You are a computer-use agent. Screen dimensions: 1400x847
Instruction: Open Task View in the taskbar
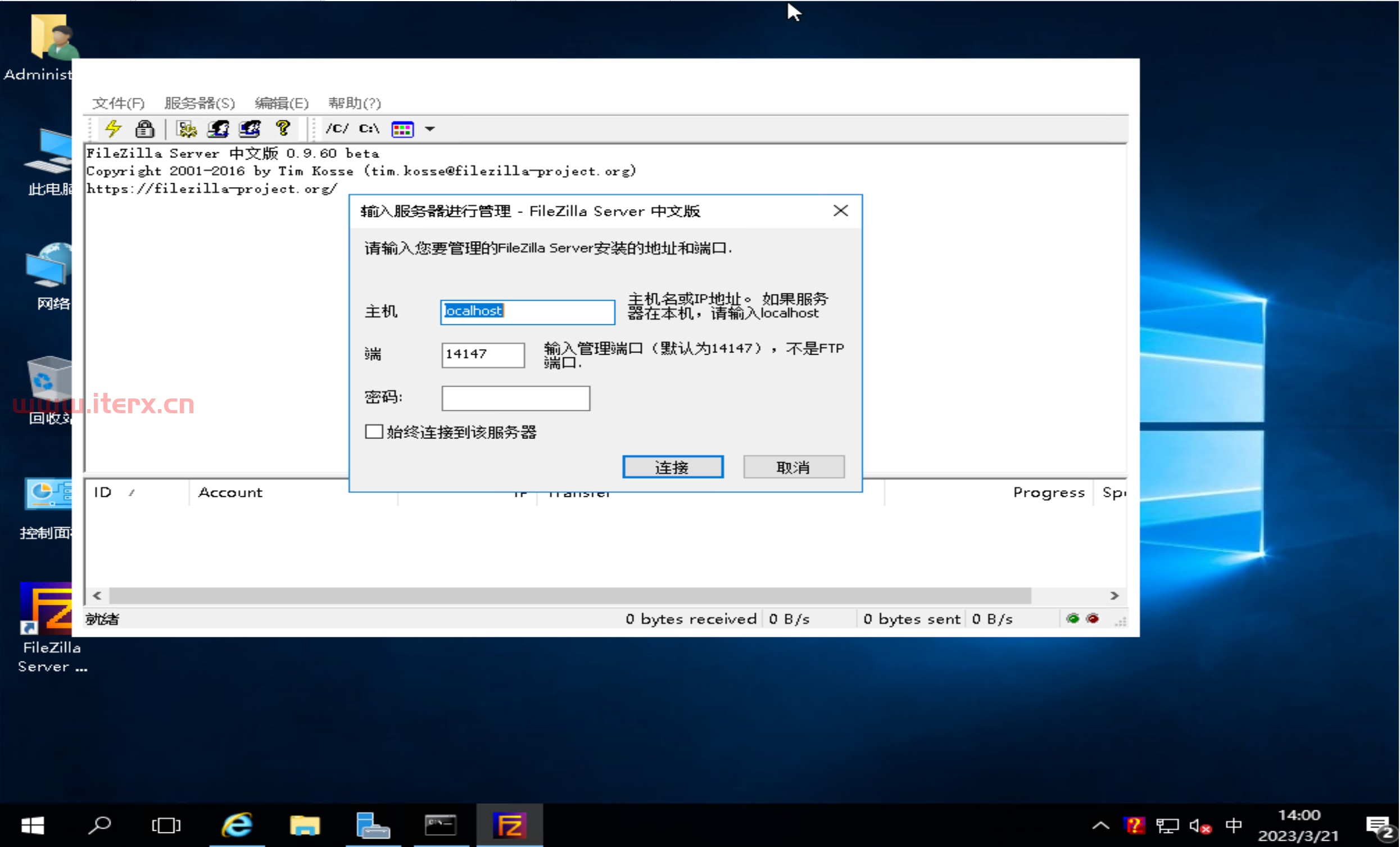click(x=166, y=826)
